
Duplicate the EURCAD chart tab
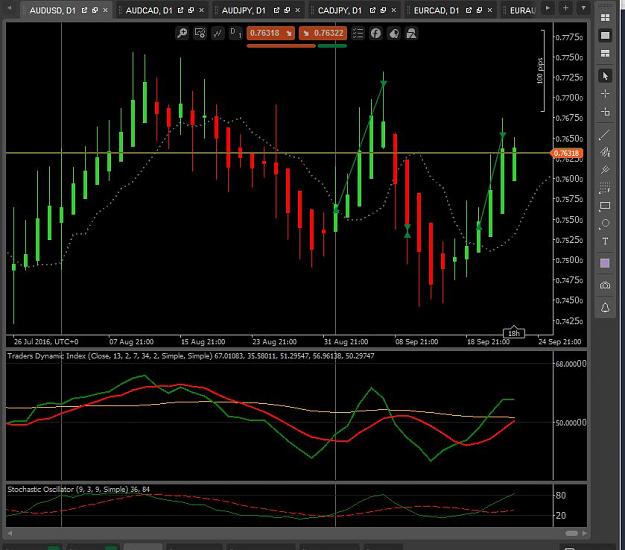[x=480, y=10]
